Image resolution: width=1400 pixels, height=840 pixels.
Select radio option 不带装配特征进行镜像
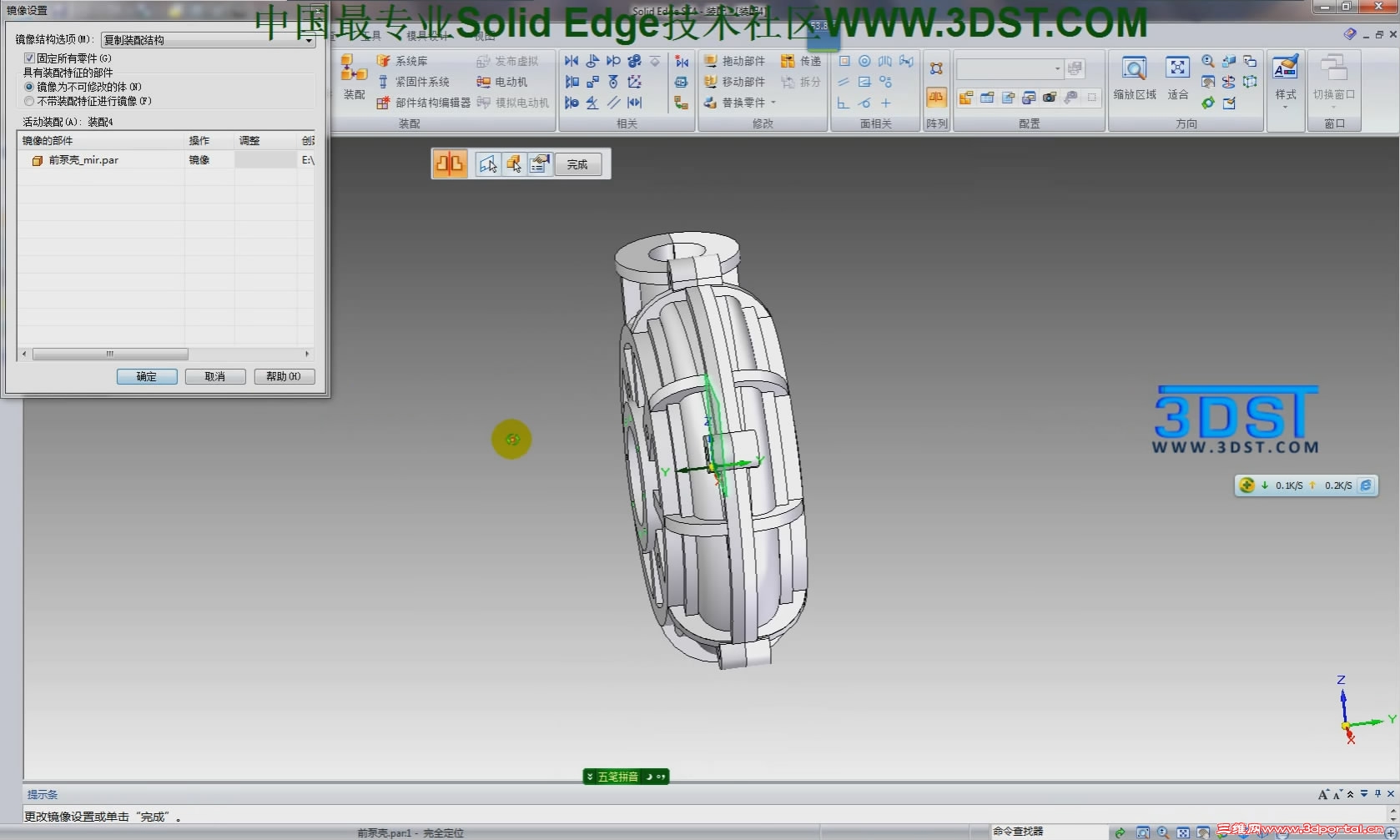coord(30,100)
